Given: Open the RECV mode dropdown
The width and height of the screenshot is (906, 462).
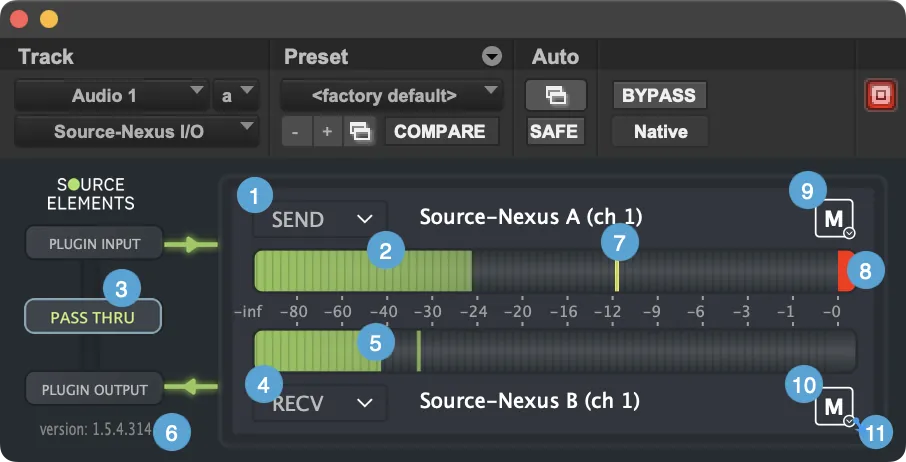Looking at the screenshot, I should (320, 403).
